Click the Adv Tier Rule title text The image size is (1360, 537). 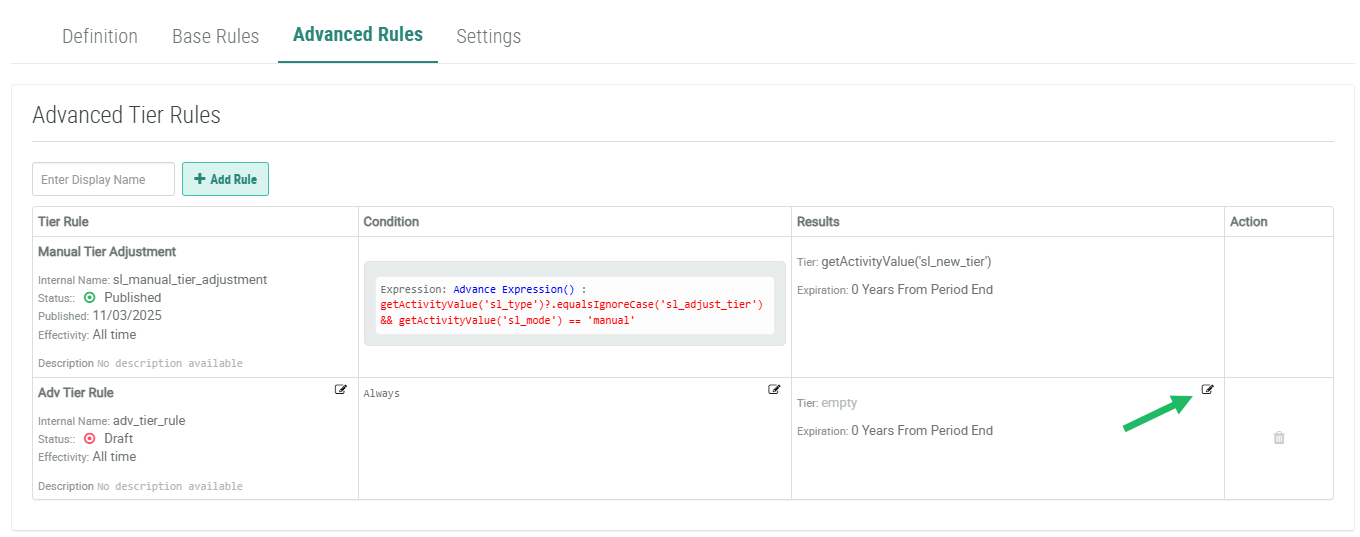click(x=76, y=393)
